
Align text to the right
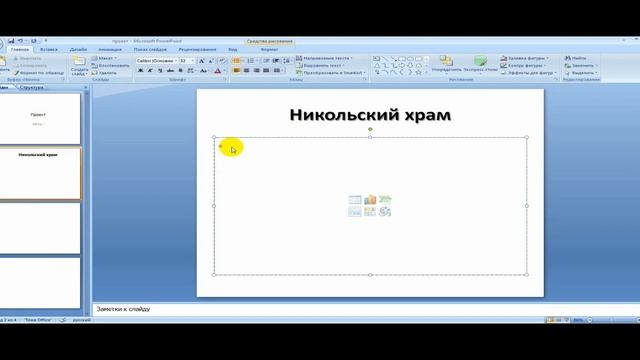pyautogui.click(x=256, y=71)
